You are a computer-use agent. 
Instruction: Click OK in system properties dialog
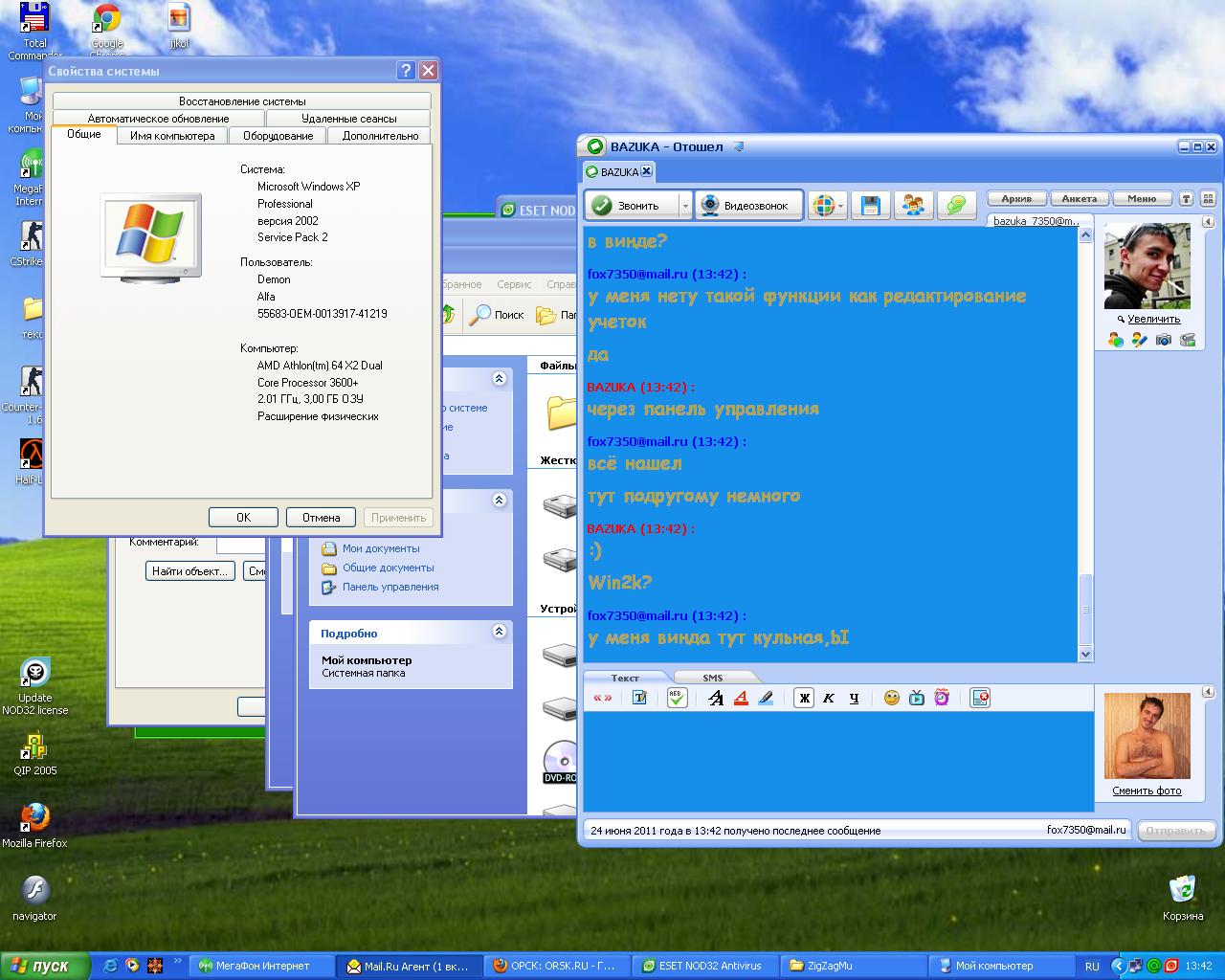pyautogui.click(x=243, y=518)
